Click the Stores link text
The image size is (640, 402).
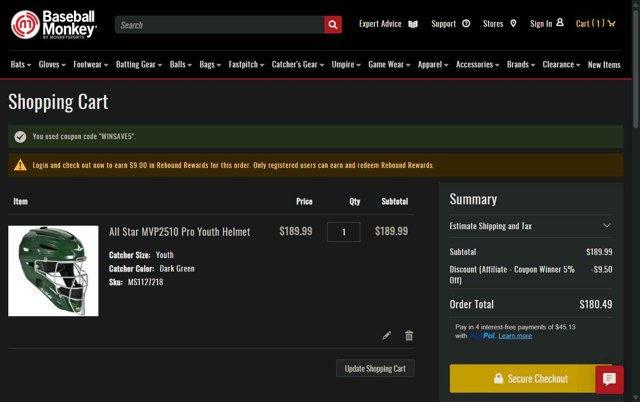[493, 24]
